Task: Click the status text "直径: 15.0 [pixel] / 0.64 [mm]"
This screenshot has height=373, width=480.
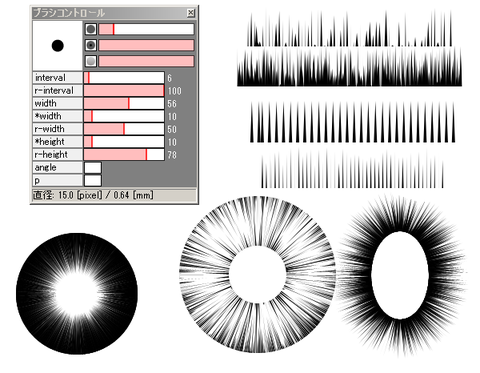Action: coord(93,195)
